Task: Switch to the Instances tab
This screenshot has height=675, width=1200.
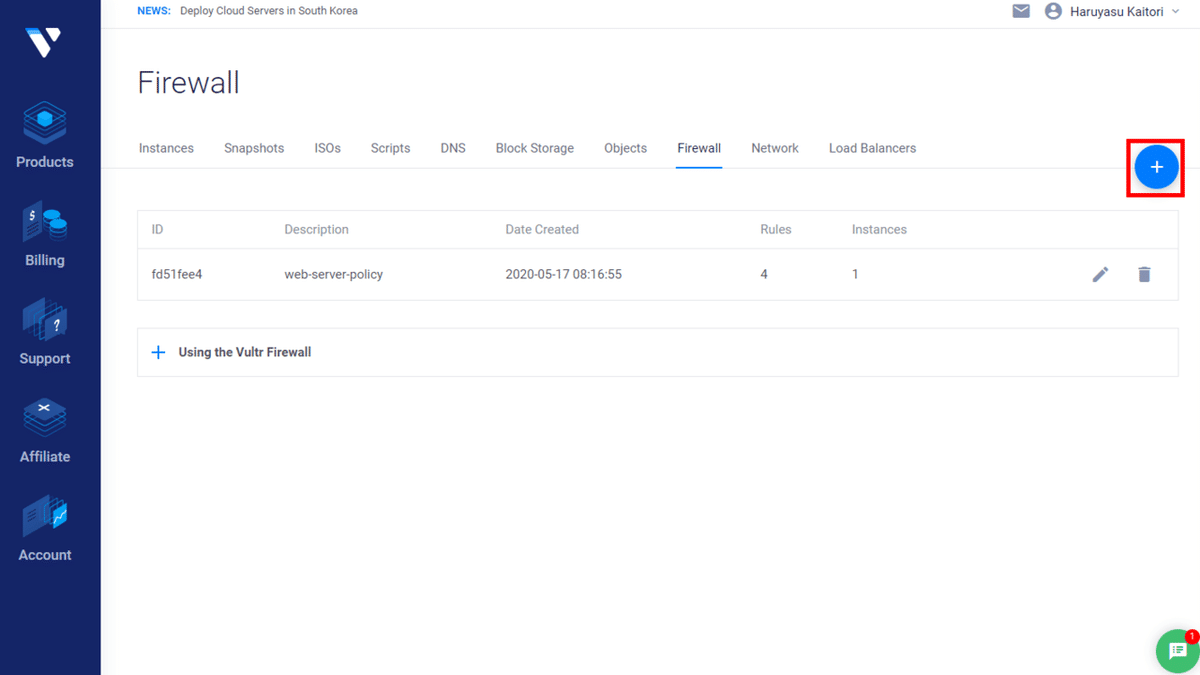Action: (166, 148)
